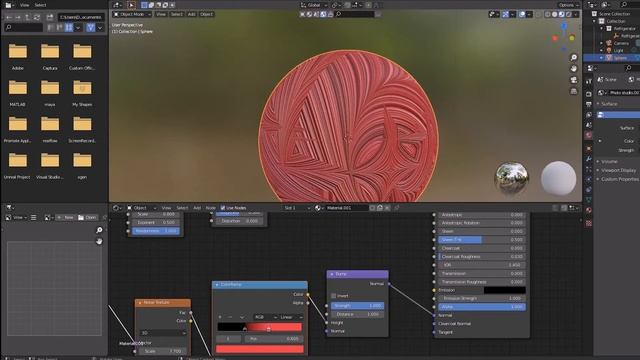Image resolution: width=640 pixels, height=360 pixels.
Task: Open Object Mode dropdown in viewport
Action: 132,14
